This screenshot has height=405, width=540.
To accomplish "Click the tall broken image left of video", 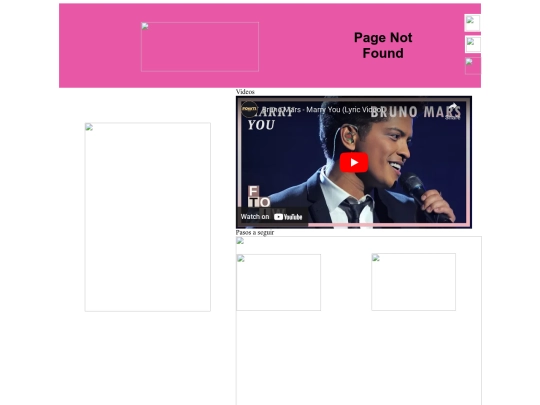I will (148, 217).
